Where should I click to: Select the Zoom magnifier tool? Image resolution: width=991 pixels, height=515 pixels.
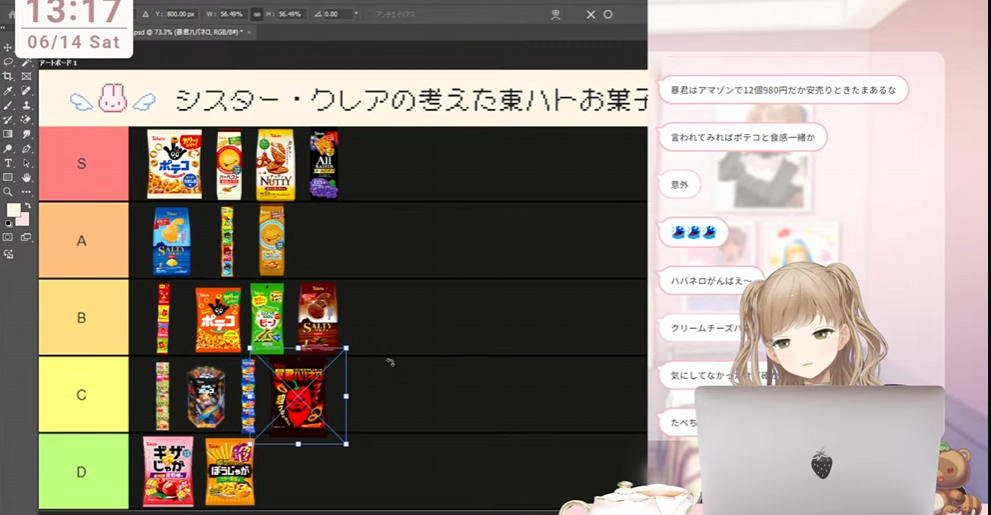point(8,192)
